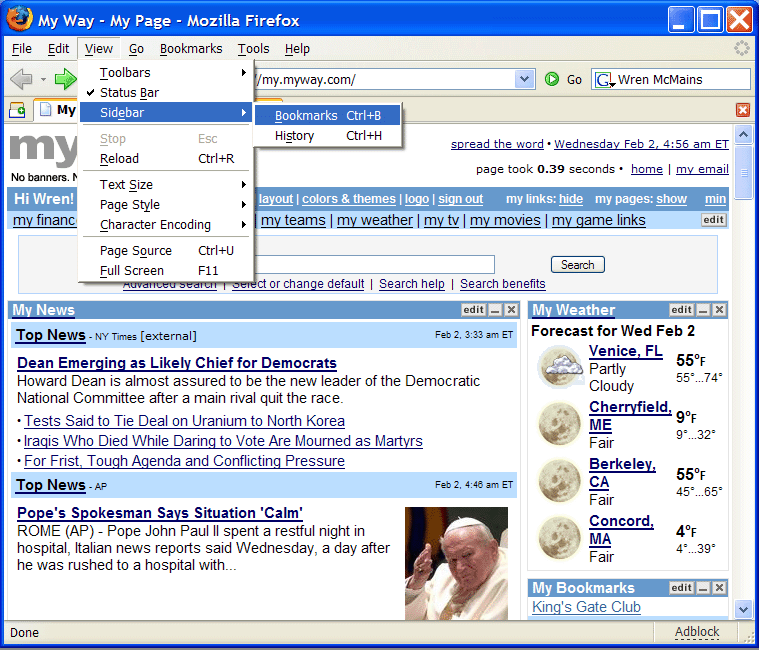This screenshot has height=650, width=759.
Task: Click the green Forward arrow icon
Action: (65, 79)
